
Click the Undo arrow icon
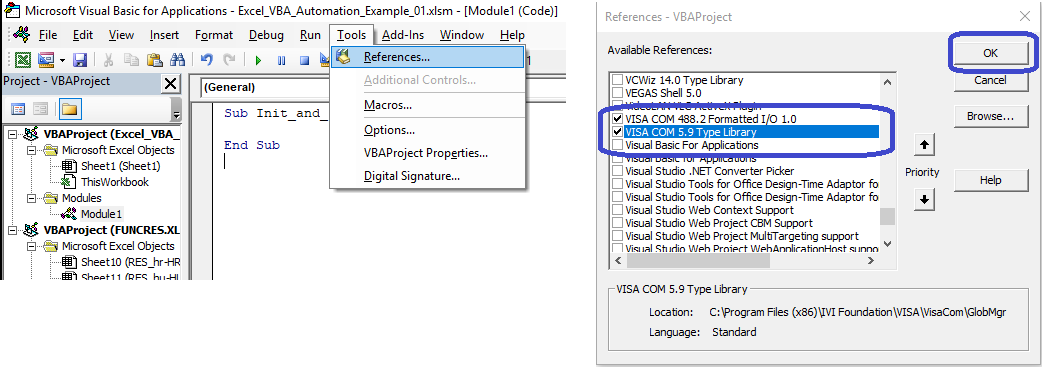(x=206, y=60)
